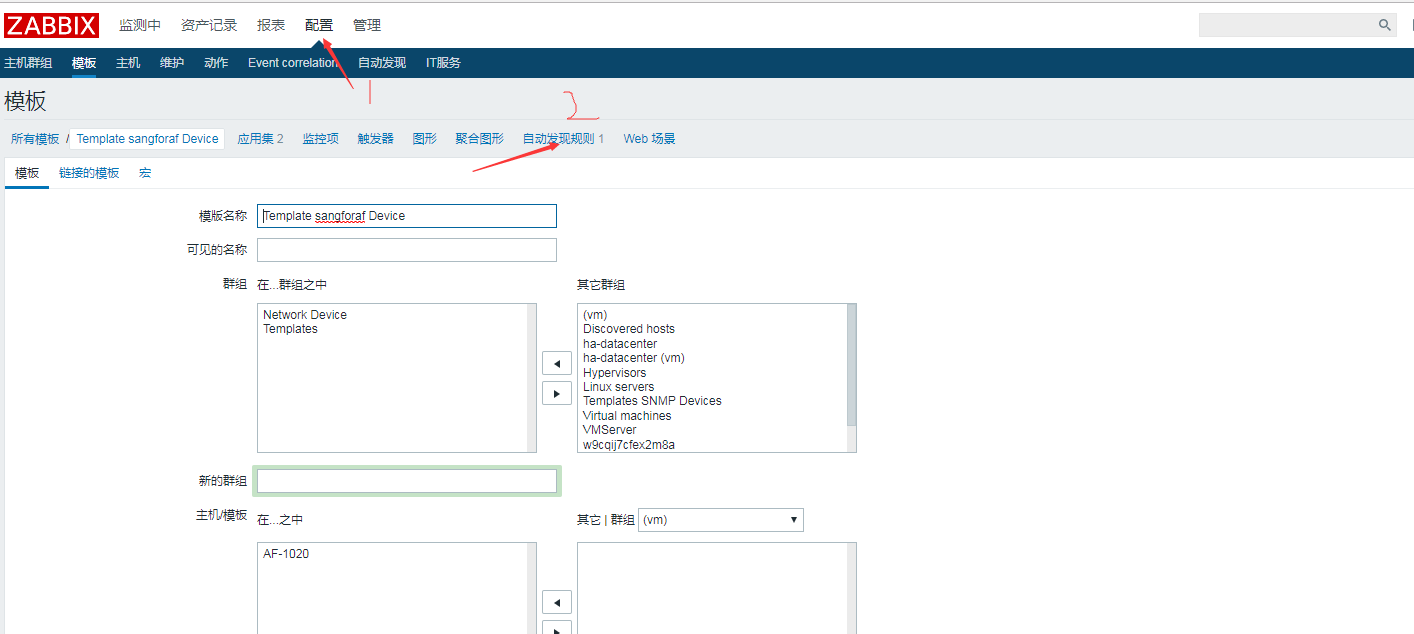Open 应用集 2 link
This screenshot has height=634, width=1414.
click(260, 139)
